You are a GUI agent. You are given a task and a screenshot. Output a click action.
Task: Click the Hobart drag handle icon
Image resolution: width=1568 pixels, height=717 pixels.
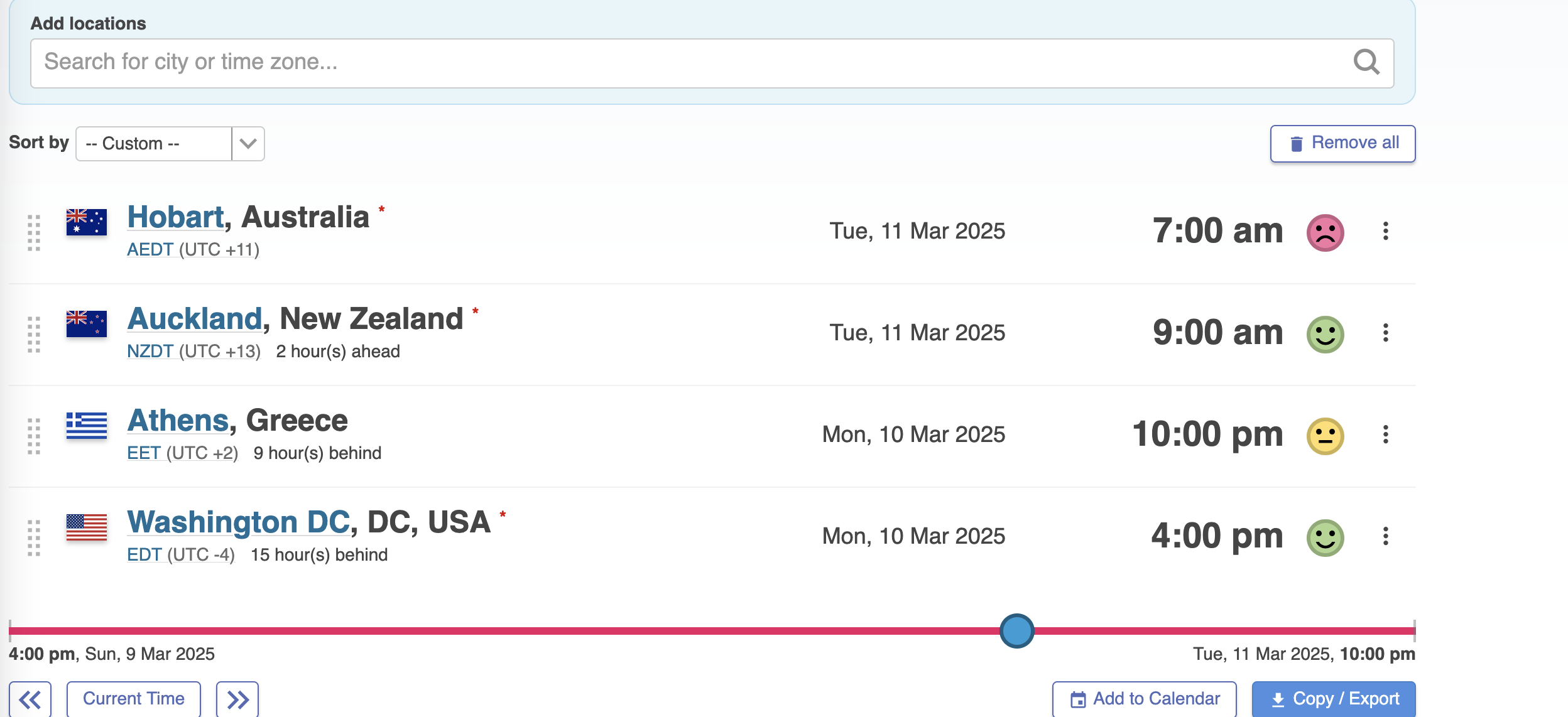point(34,232)
